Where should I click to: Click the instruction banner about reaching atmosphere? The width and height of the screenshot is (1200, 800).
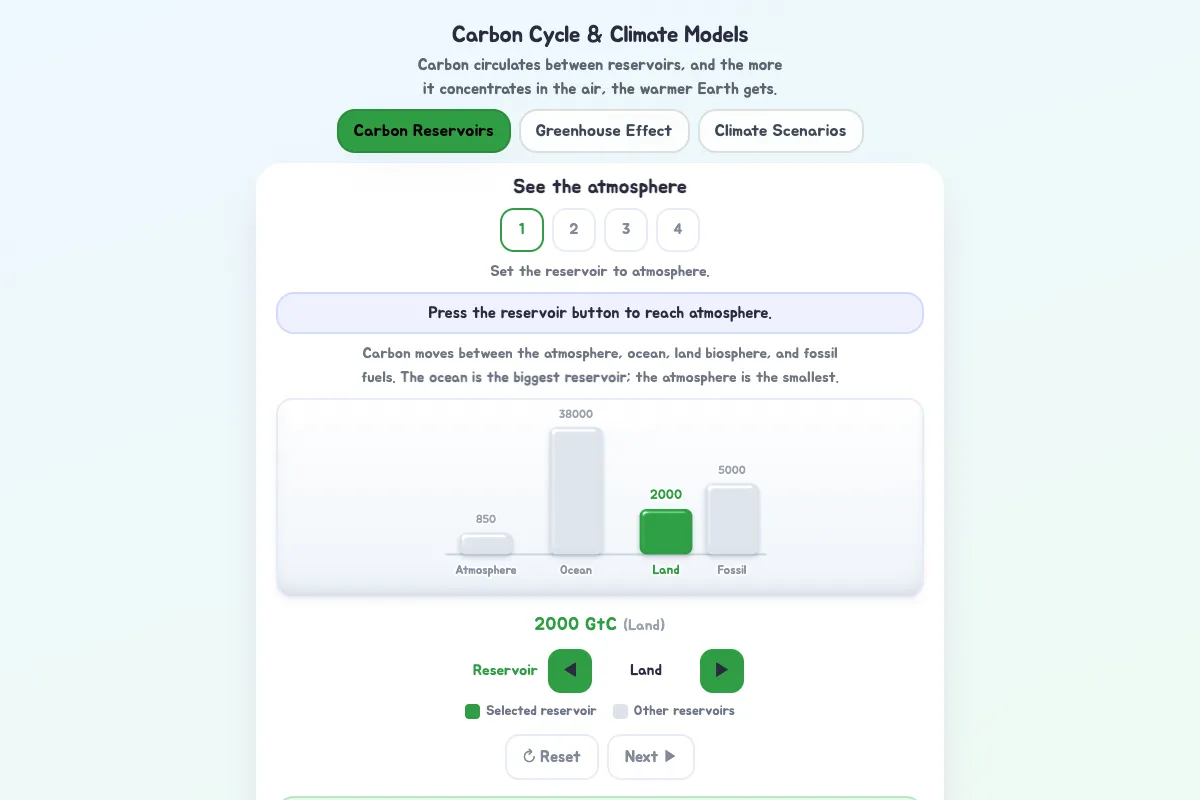click(600, 313)
